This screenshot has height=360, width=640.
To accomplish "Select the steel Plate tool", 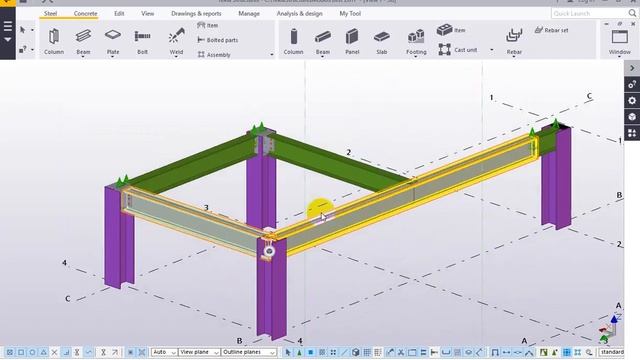I will click(113, 40).
